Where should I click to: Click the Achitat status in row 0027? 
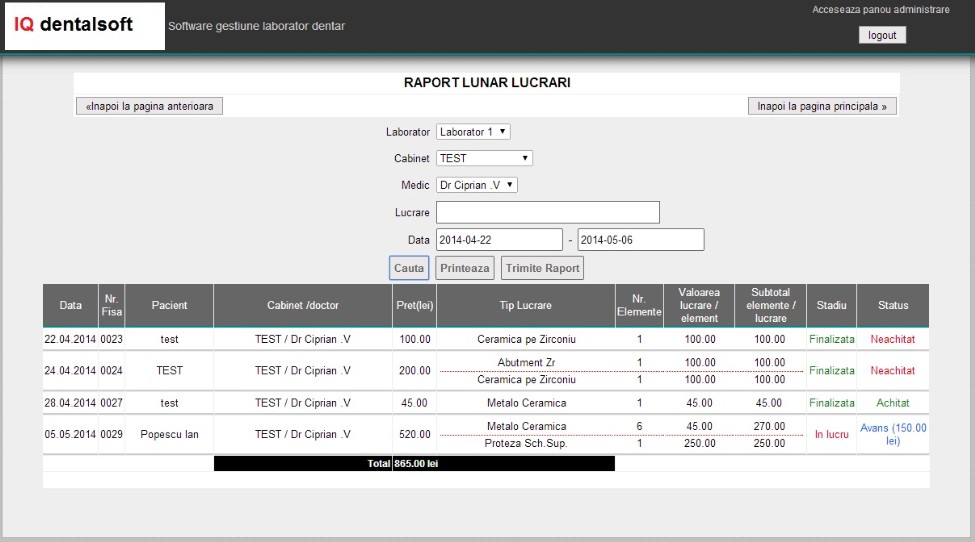click(x=893, y=403)
